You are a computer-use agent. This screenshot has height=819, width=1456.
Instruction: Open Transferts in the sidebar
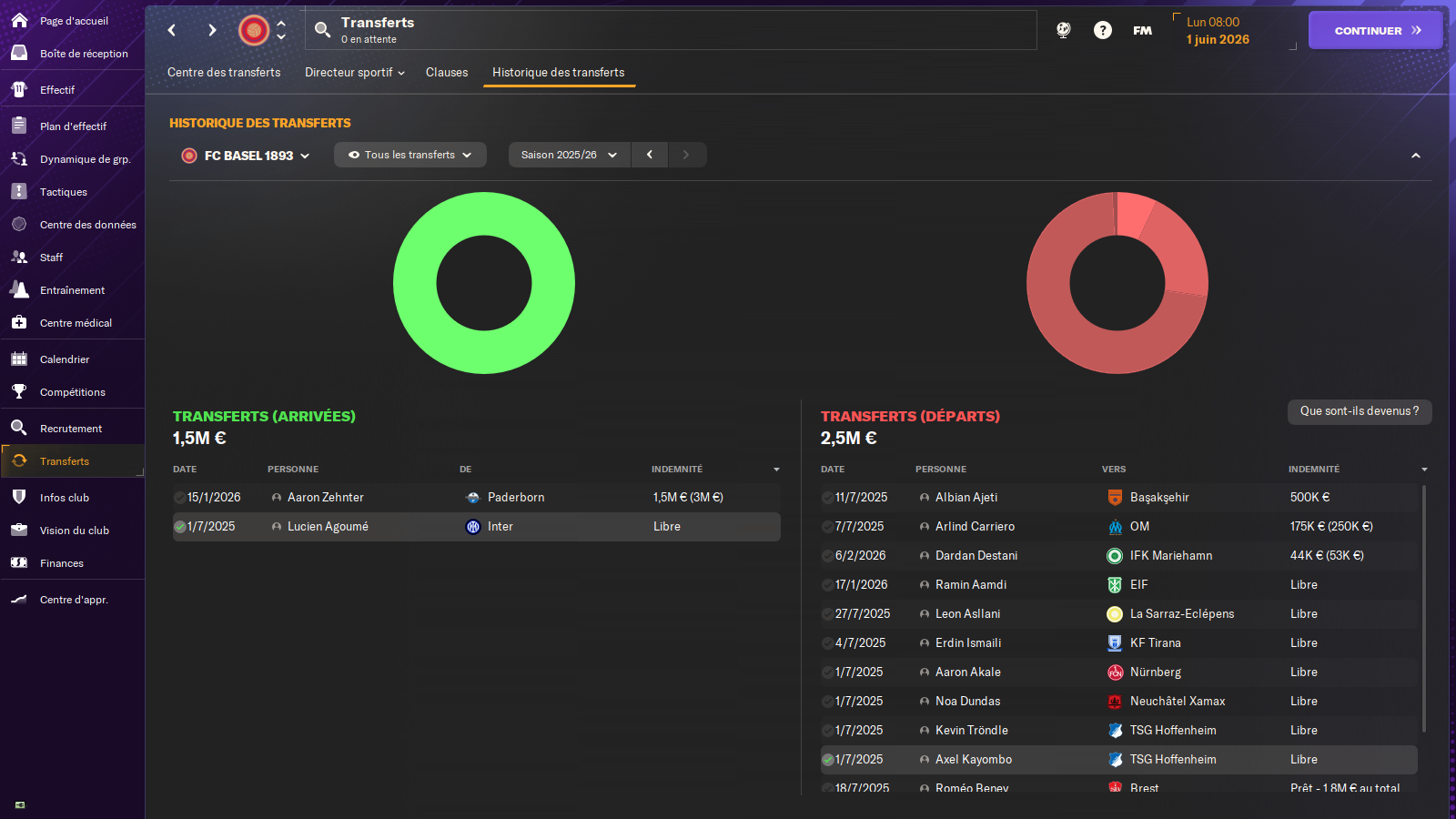pyautogui.click(x=73, y=461)
